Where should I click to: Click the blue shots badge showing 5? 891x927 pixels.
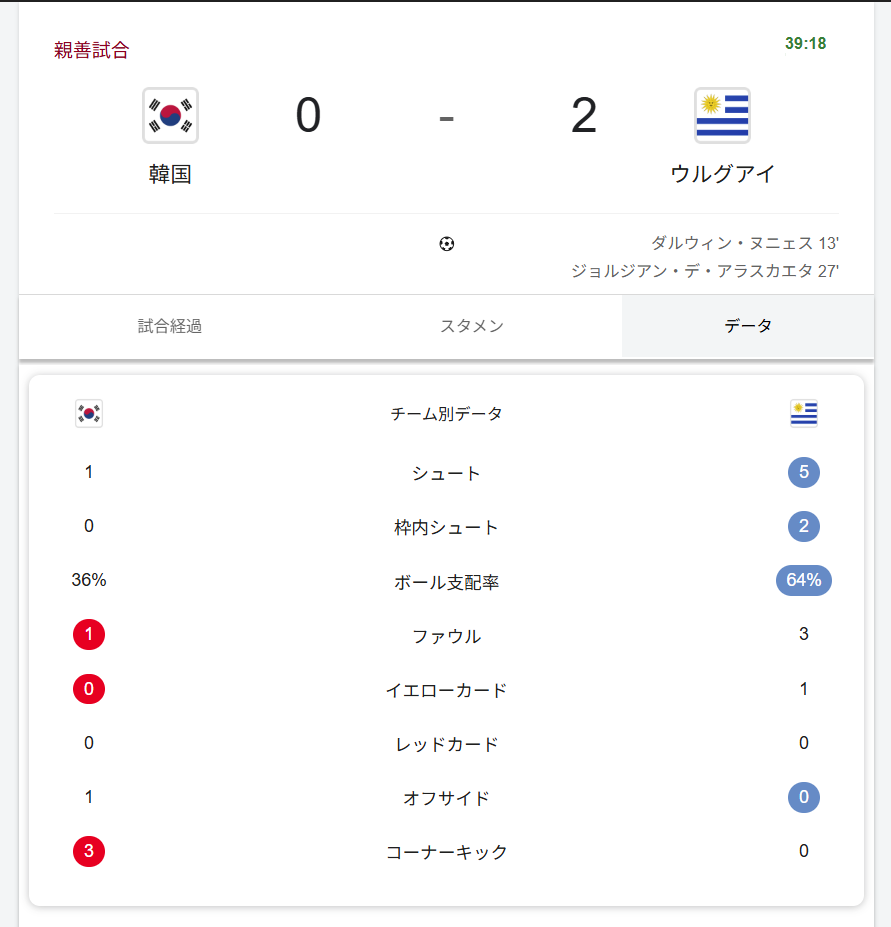pos(803,472)
